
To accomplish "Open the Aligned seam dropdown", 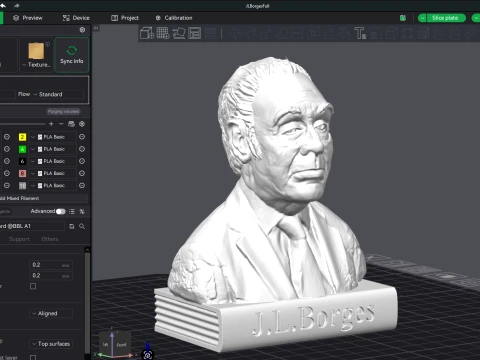I will coord(51,313).
